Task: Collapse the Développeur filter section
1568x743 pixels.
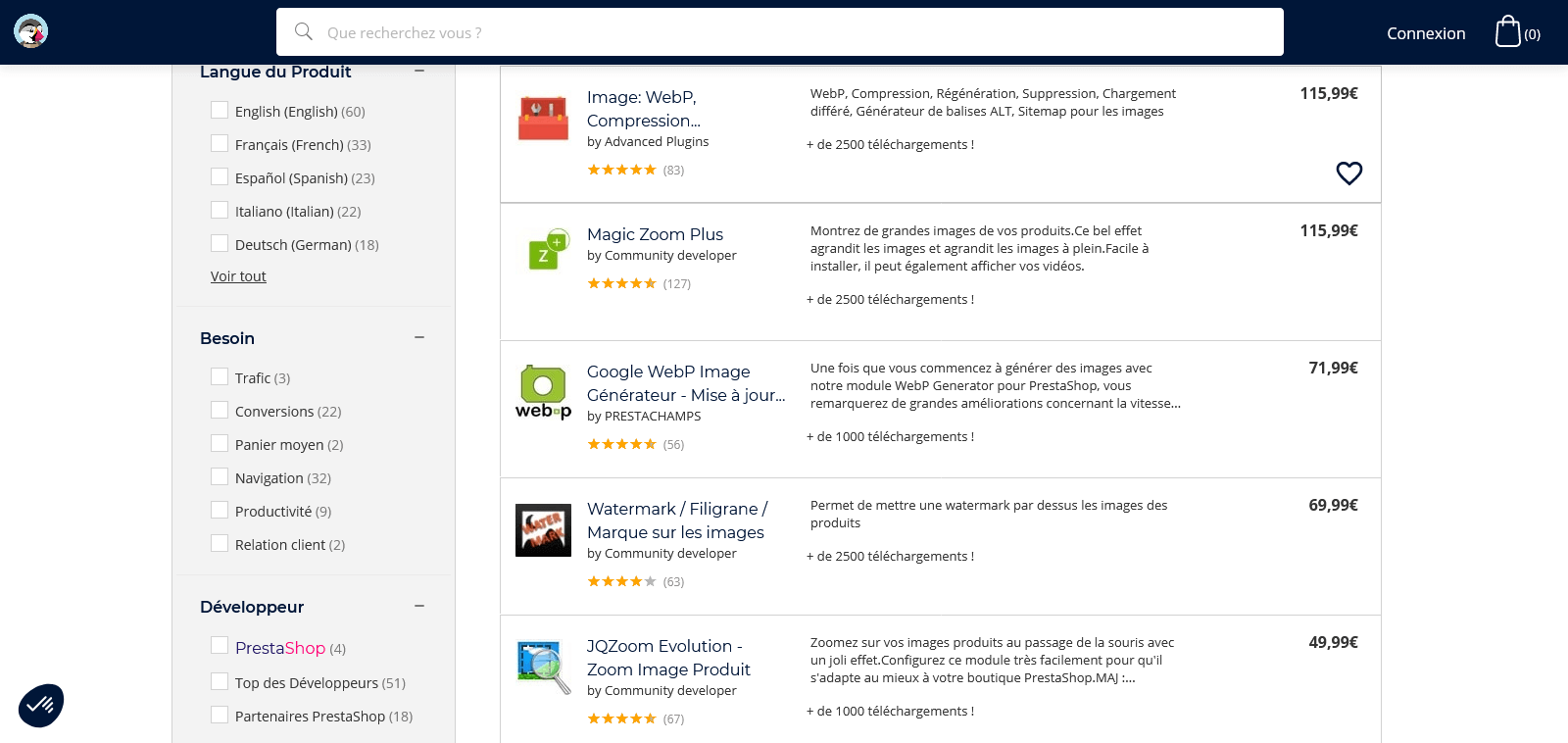Action: click(419, 606)
